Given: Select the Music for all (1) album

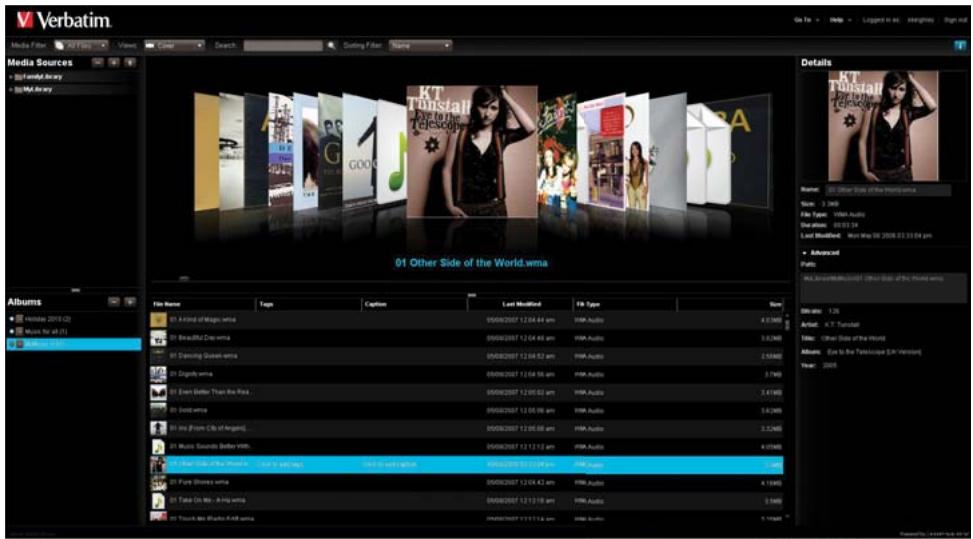Looking at the screenshot, I should tap(45, 331).
